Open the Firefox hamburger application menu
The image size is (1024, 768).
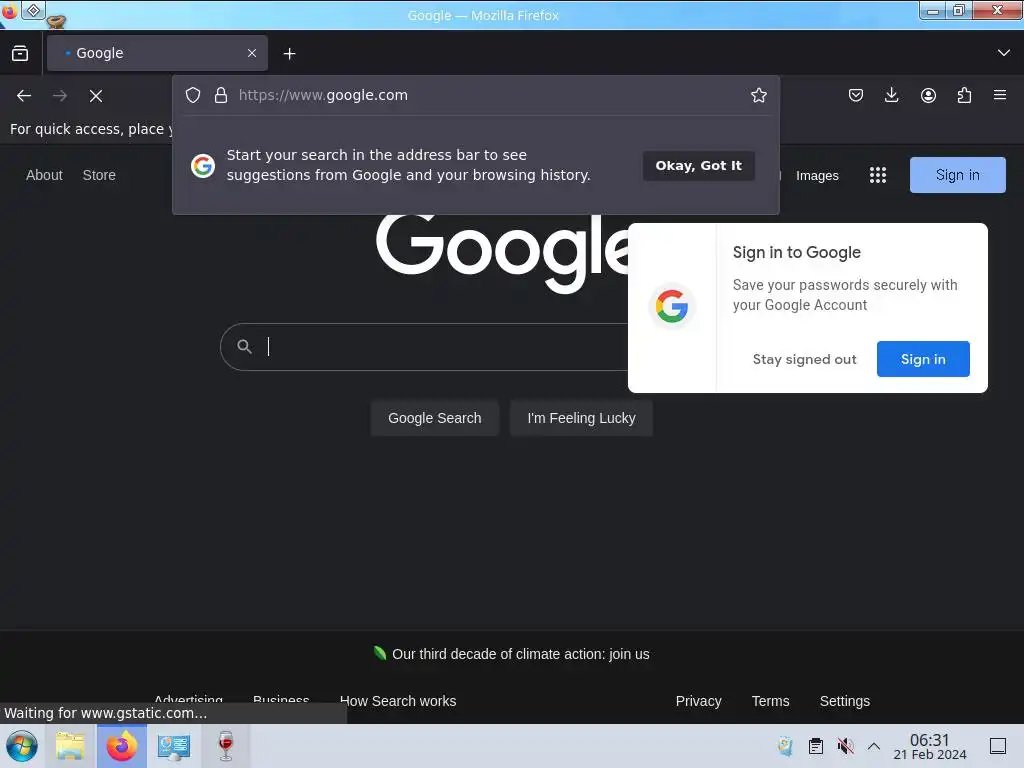click(x=1000, y=95)
